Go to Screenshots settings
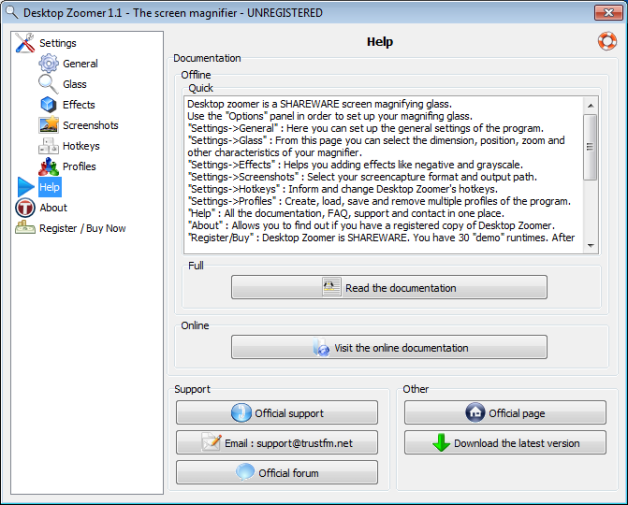Screen dimensions: 628x505 pos(91,125)
